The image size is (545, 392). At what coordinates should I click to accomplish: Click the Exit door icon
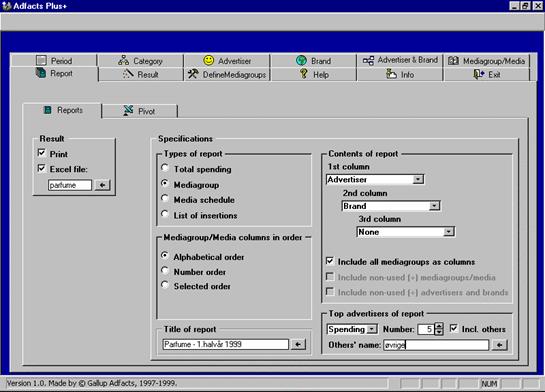pyautogui.click(x=479, y=74)
